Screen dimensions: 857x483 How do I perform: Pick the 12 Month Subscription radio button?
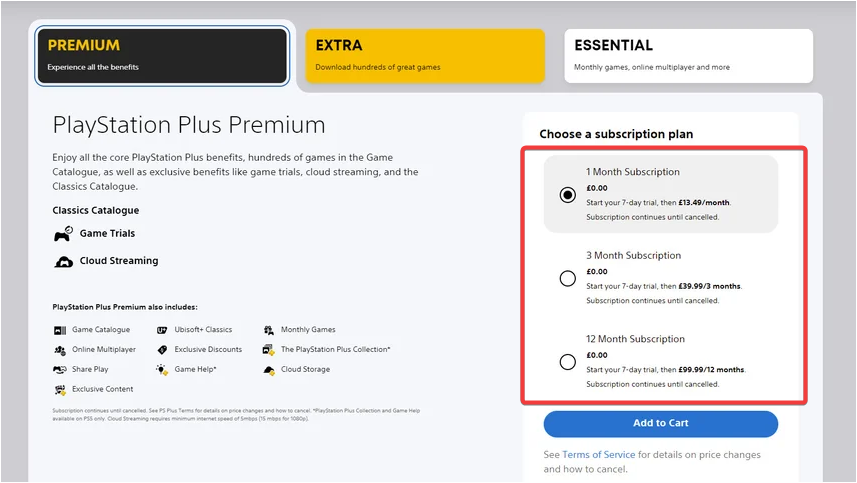[568, 362]
